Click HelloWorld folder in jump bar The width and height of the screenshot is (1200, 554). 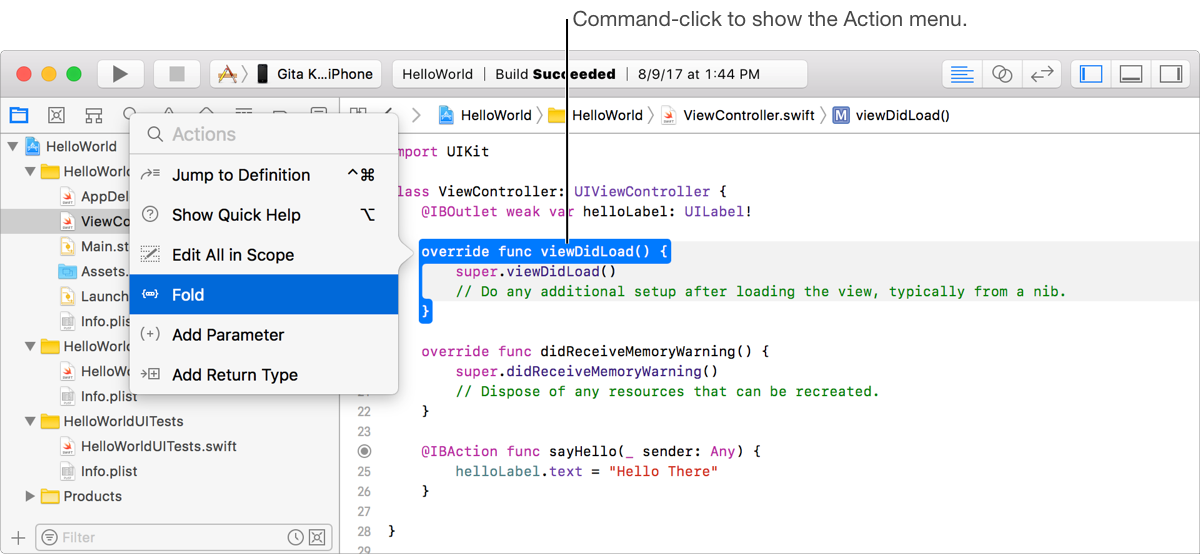pyautogui.click(x=596, y=115)
